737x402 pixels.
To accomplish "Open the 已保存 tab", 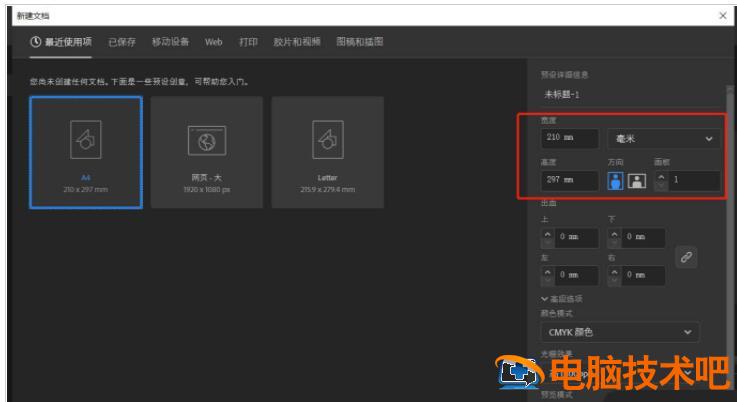I will point(122,42).
